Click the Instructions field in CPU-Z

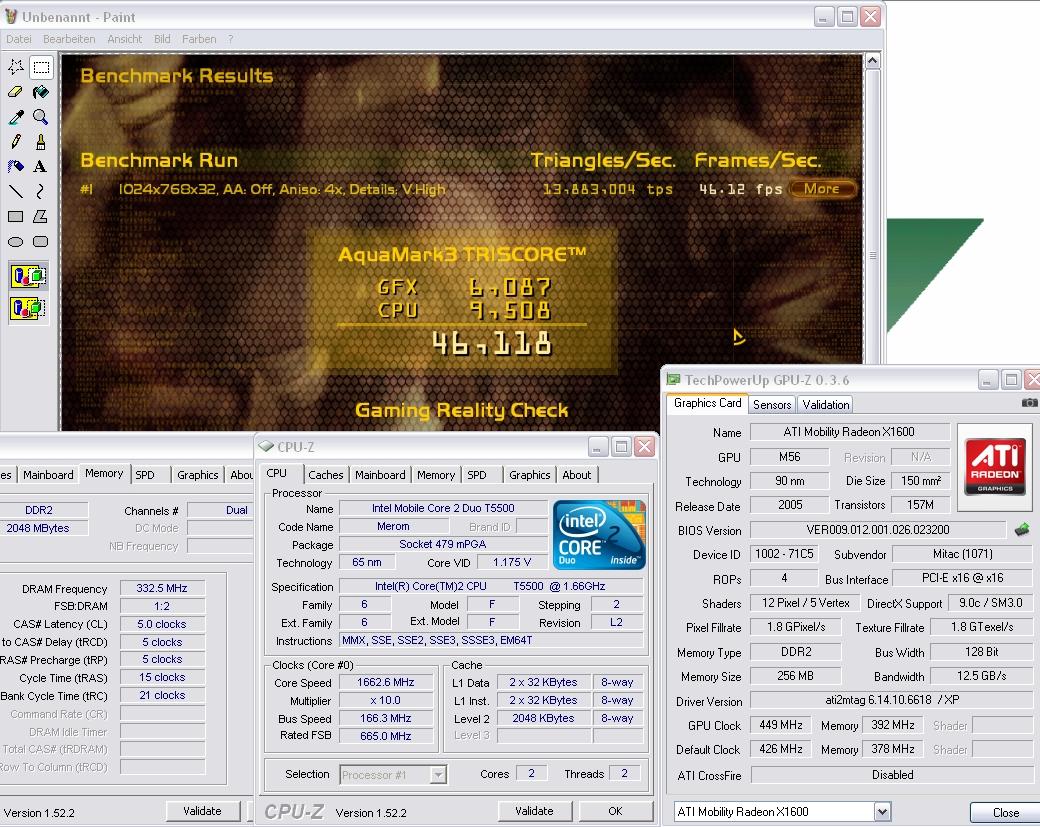click(x=491, y=641)
